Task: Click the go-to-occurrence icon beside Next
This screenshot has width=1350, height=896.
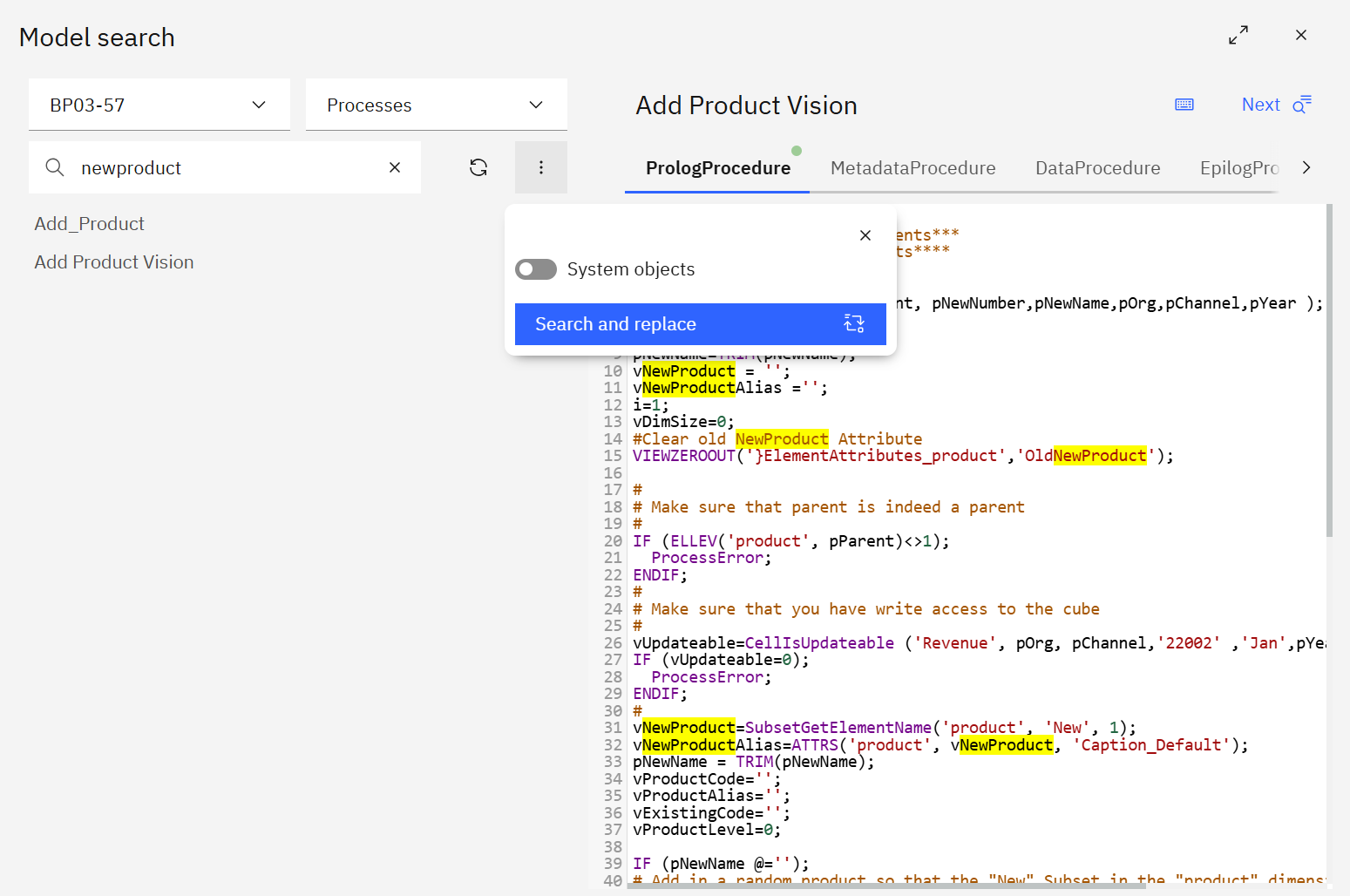Action: tap(1303, 104)
